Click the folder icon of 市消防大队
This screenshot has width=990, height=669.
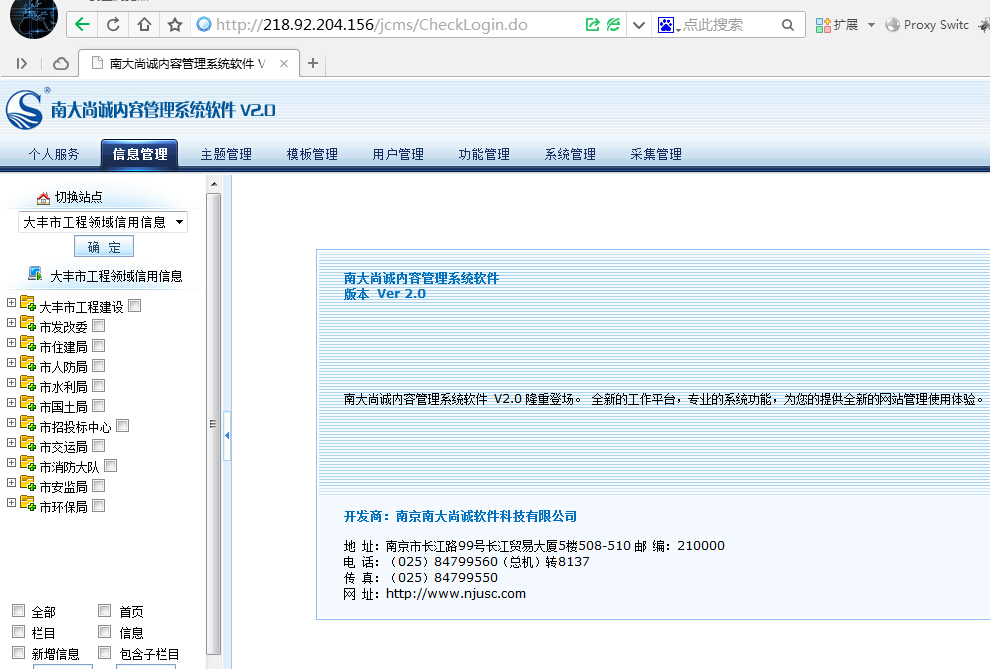pyautogui.click(x=28, y=464)
